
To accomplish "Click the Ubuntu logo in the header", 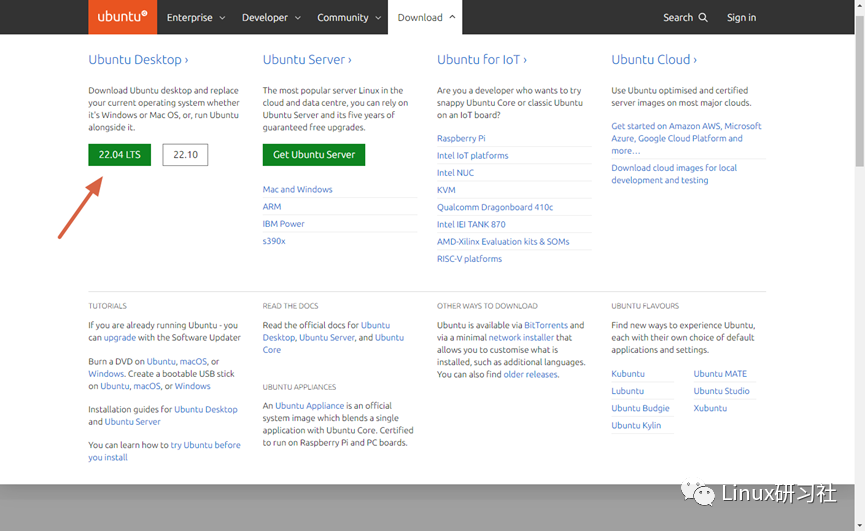I will tap(122, 17).
